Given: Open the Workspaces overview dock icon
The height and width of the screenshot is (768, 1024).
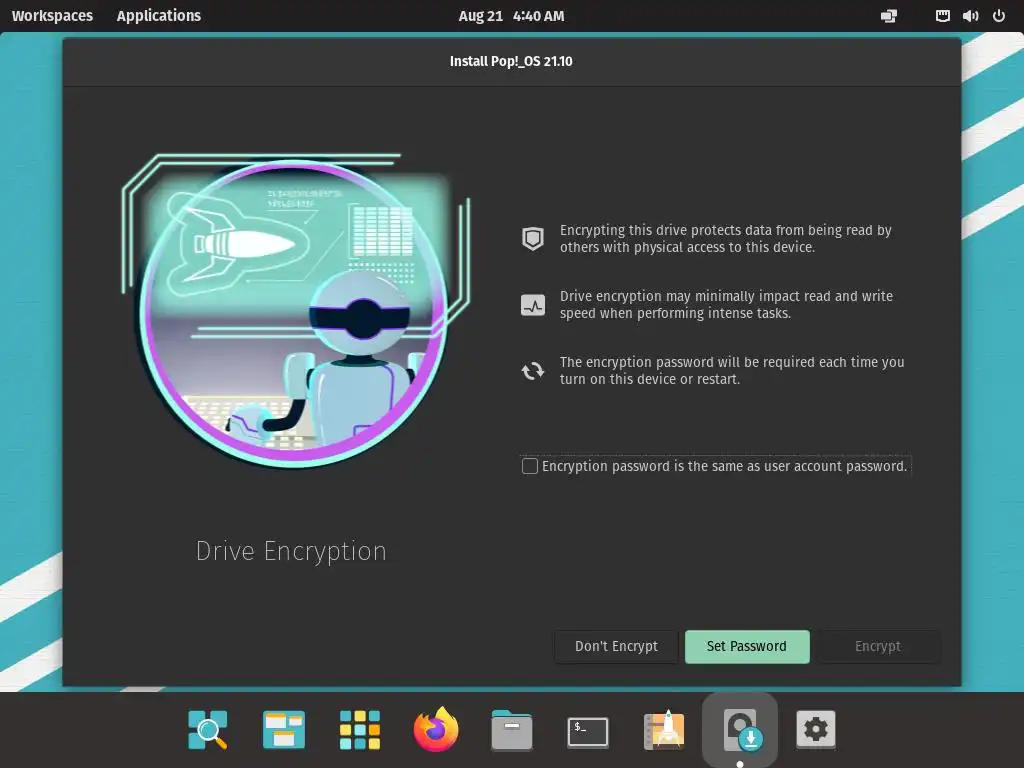Looking at the screenshot, I should 283,729.
